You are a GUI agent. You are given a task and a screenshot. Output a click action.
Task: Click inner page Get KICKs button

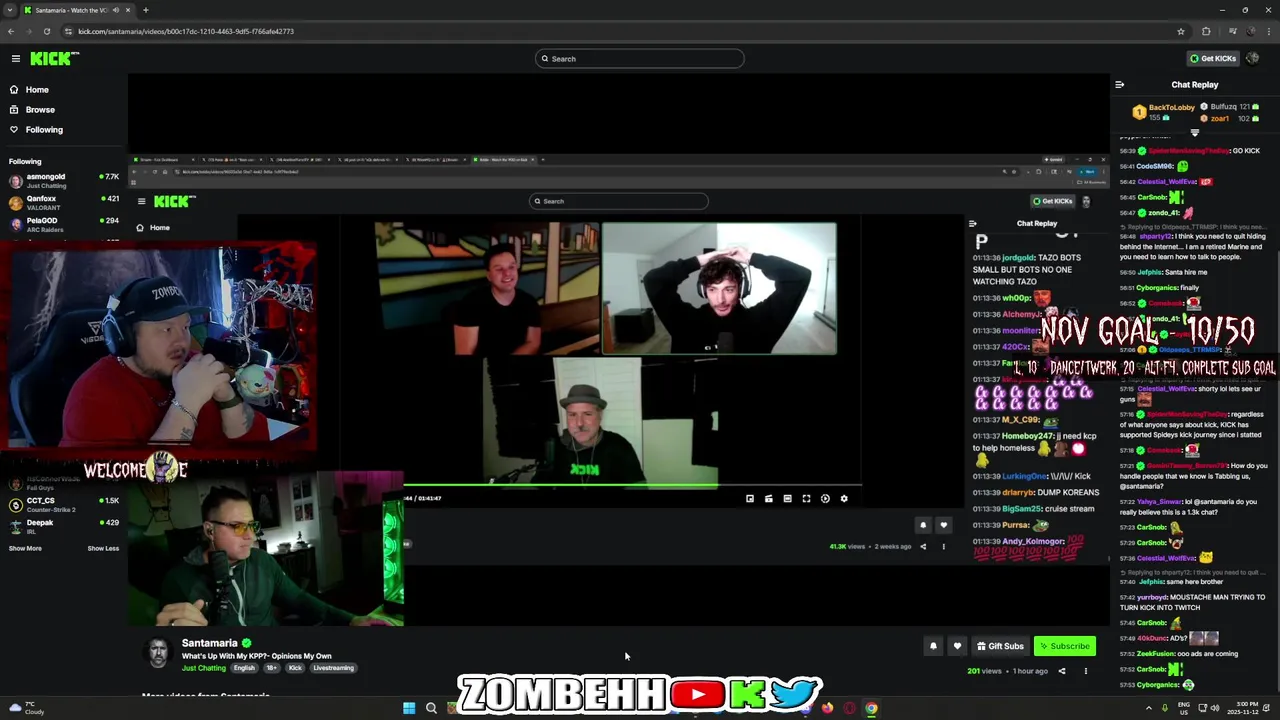click(x=1053, y=201)
